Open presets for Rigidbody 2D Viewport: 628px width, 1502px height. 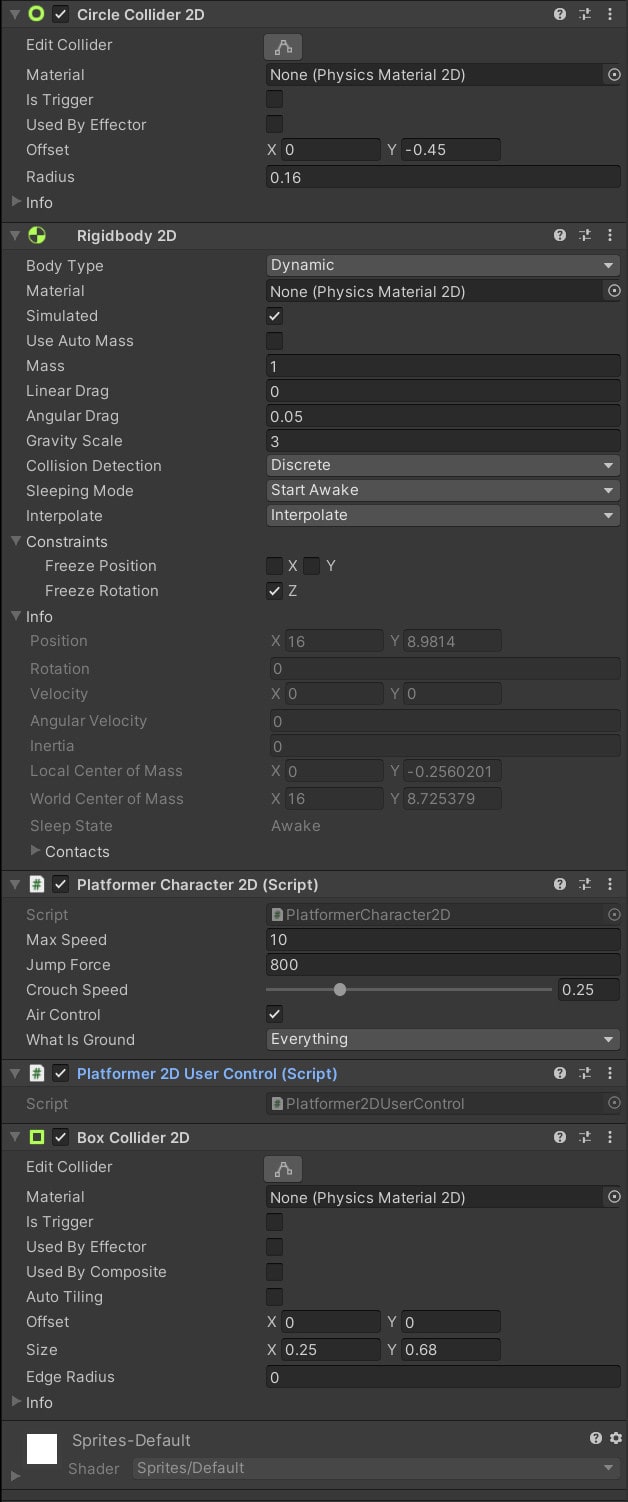585,235
